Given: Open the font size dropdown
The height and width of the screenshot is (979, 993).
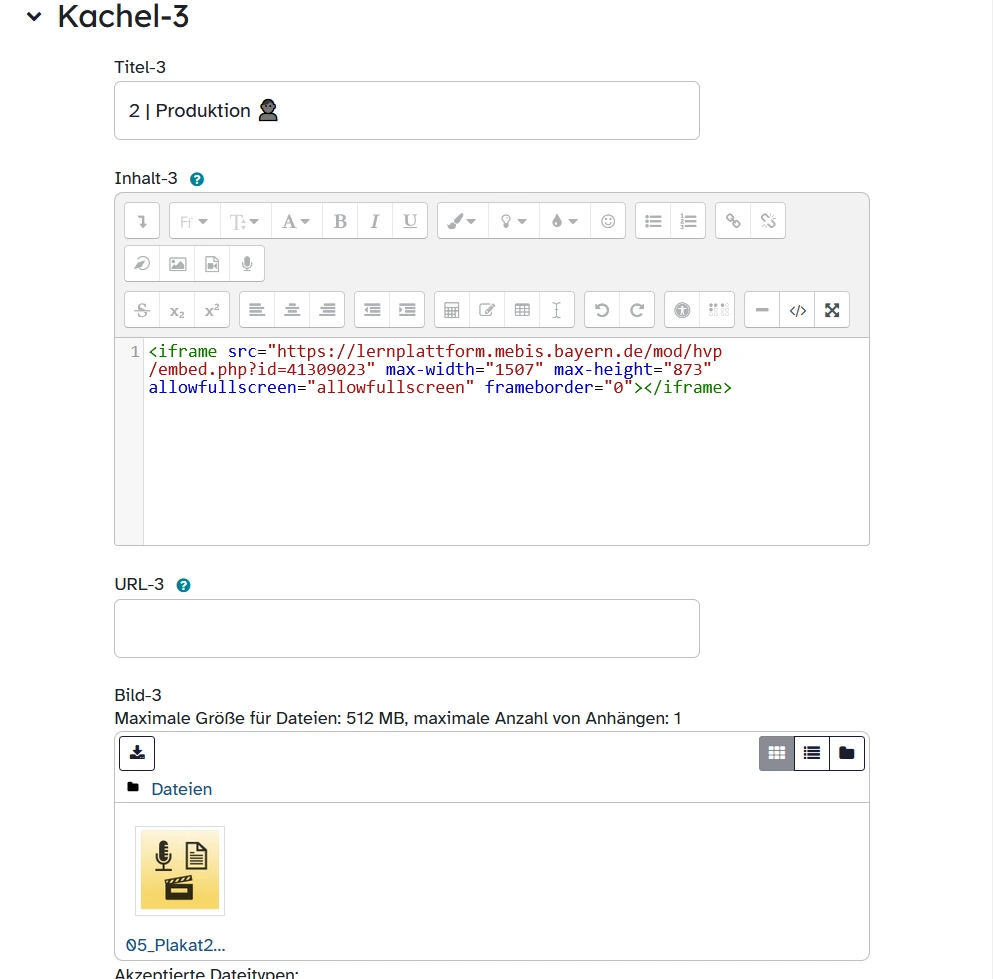Looking at the screenshot, I should (245, 221).
